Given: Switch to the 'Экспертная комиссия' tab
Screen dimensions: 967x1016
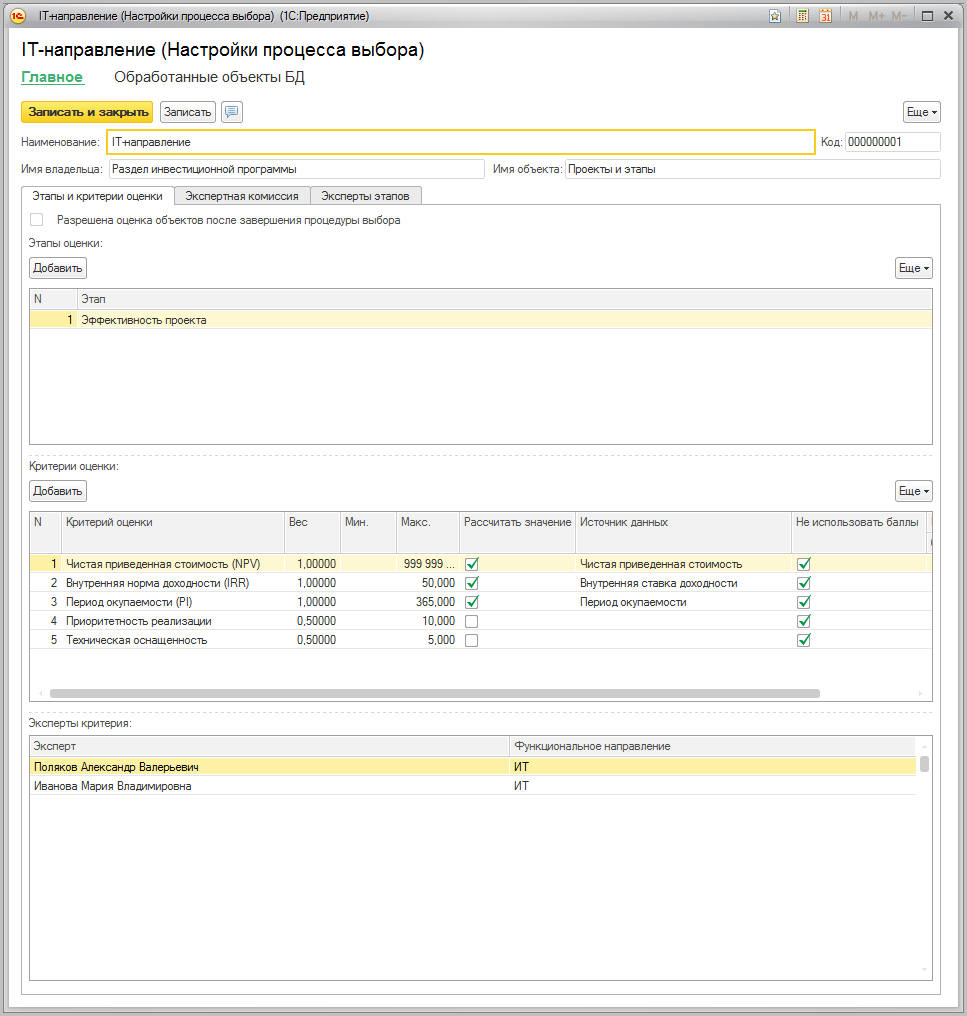Looking at the screenshot, I should [242, 196].
